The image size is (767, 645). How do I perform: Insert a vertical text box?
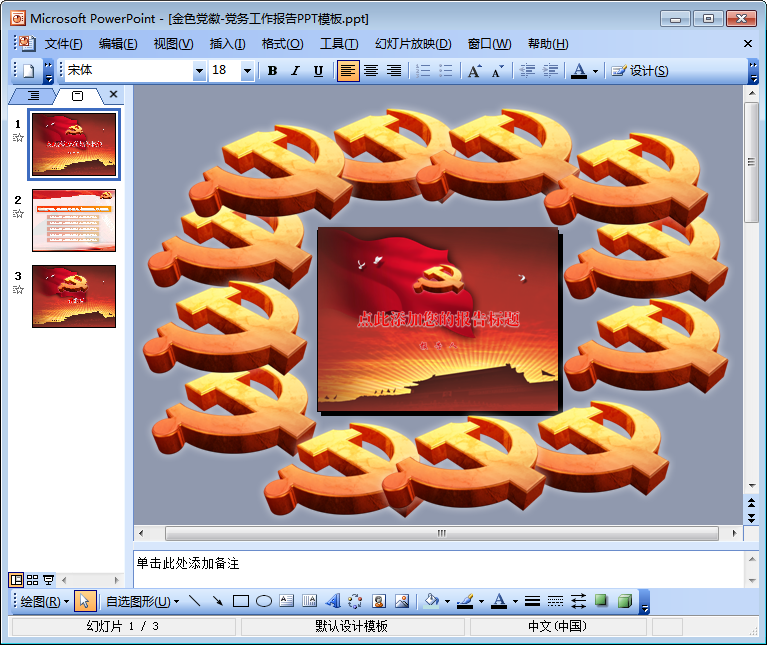tap(310, 601)
